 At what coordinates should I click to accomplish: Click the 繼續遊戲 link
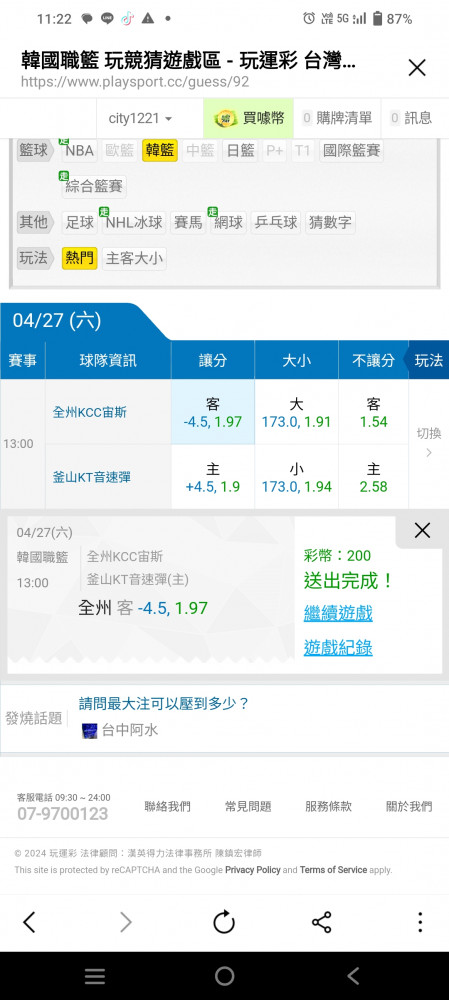(338, 614)
